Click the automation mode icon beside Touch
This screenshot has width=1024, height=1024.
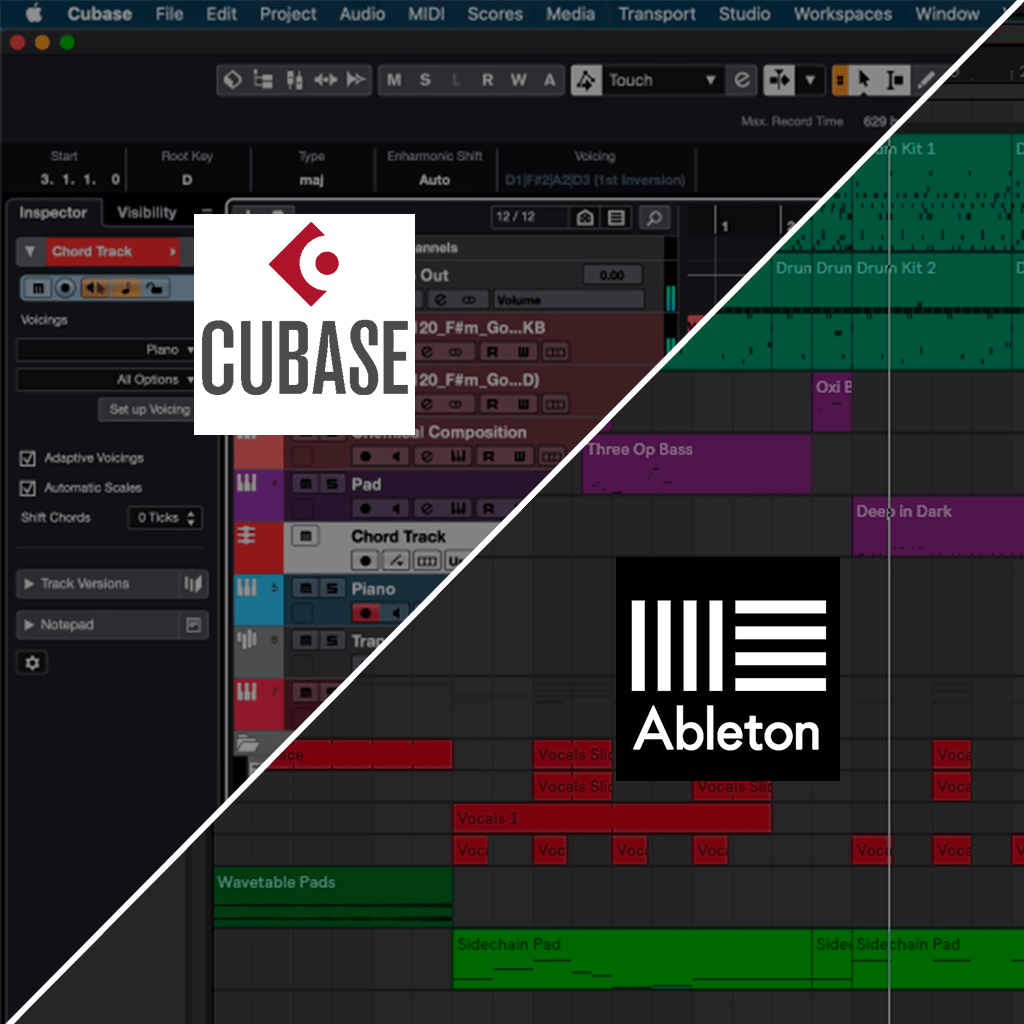pos(586,80)
